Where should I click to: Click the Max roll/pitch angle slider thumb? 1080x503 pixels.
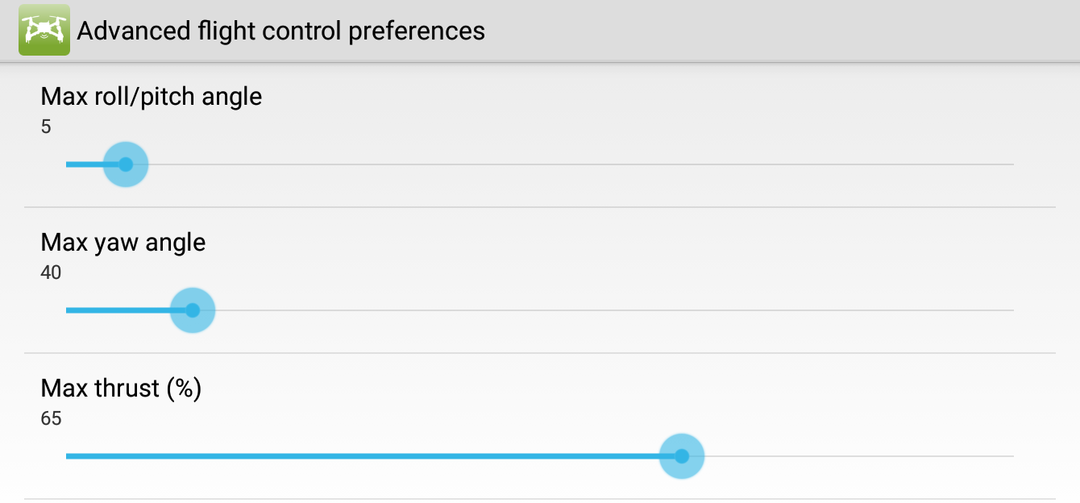click(126, 165)
